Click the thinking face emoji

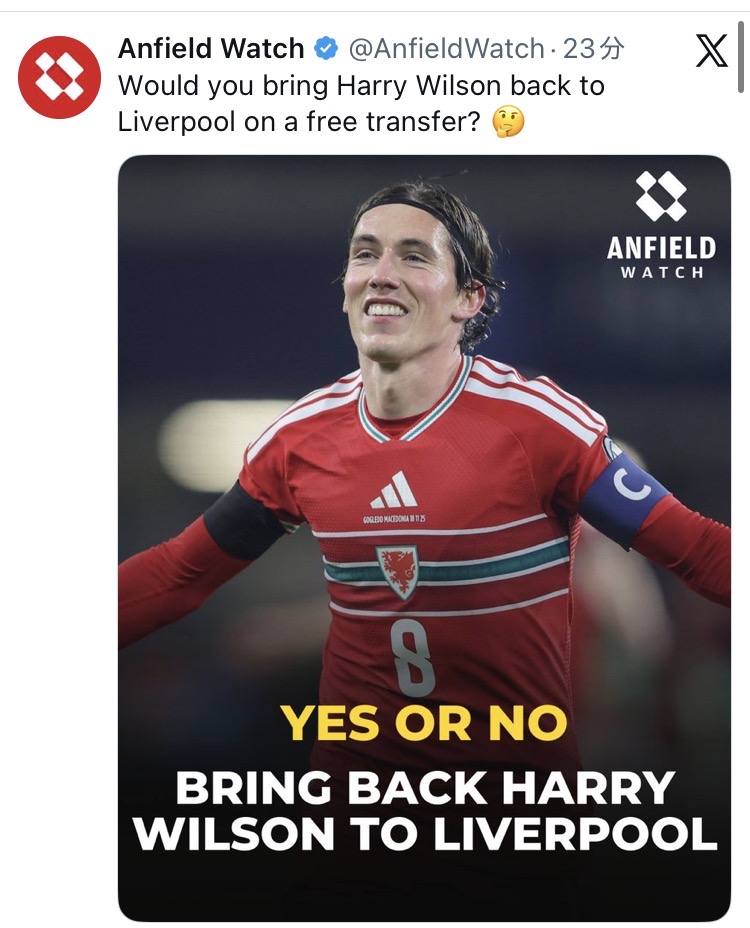coord(508,123)
